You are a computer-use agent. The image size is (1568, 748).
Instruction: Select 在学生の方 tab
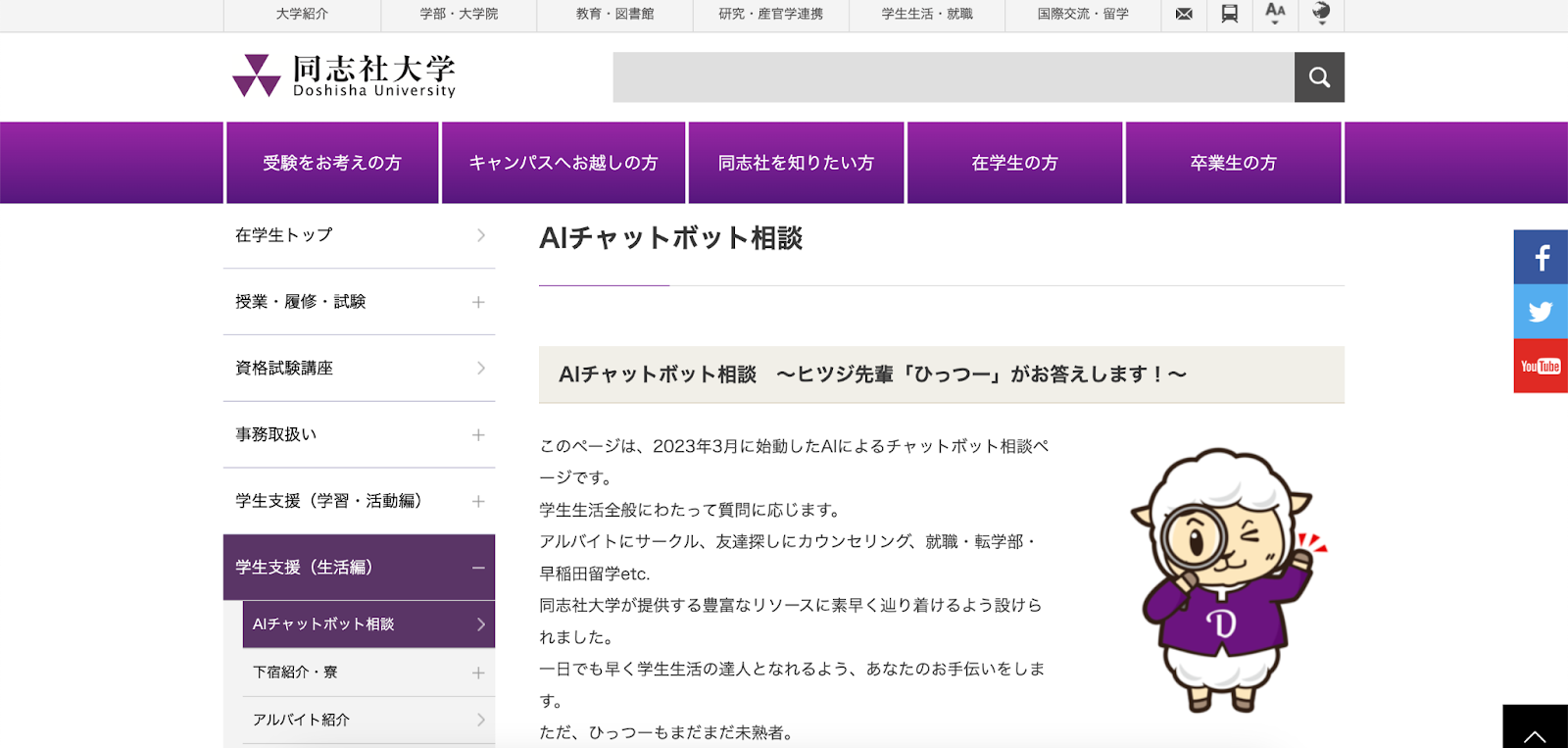[1014, 163]
